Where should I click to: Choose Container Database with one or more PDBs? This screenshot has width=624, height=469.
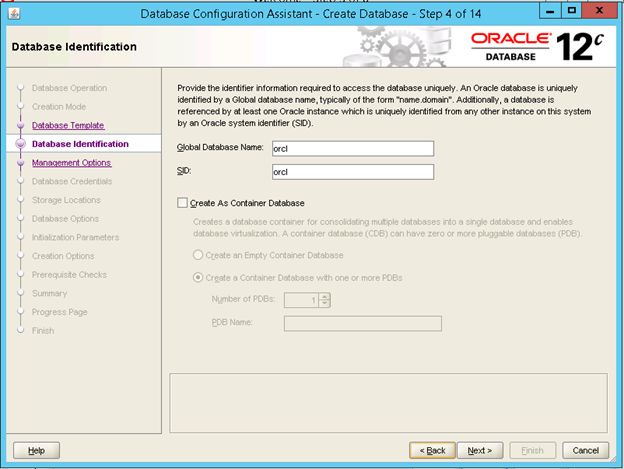click(x=199, y=277)
